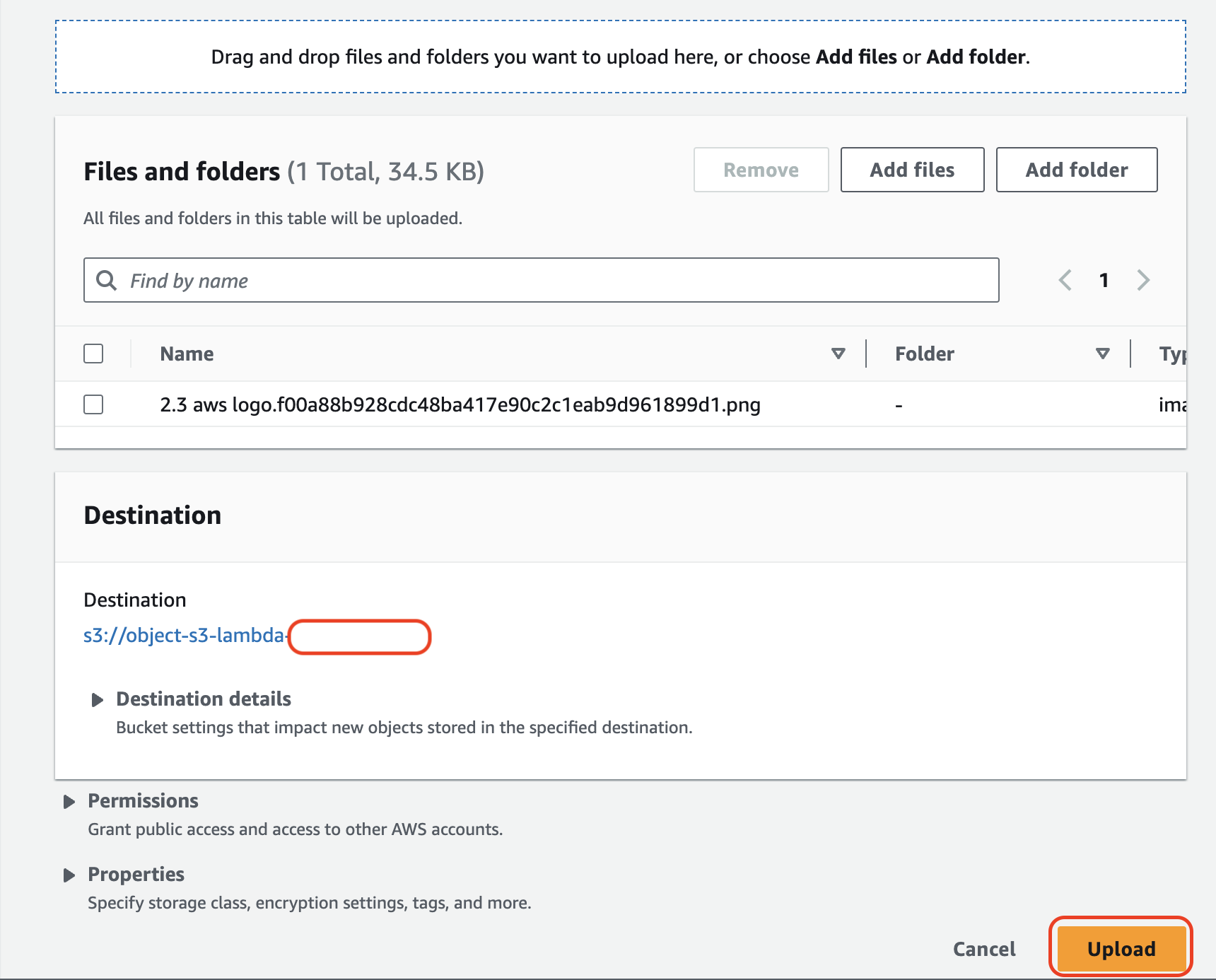Sort by Folder column arrow
Screen dimensions: 1216x980
[1102, 354]
